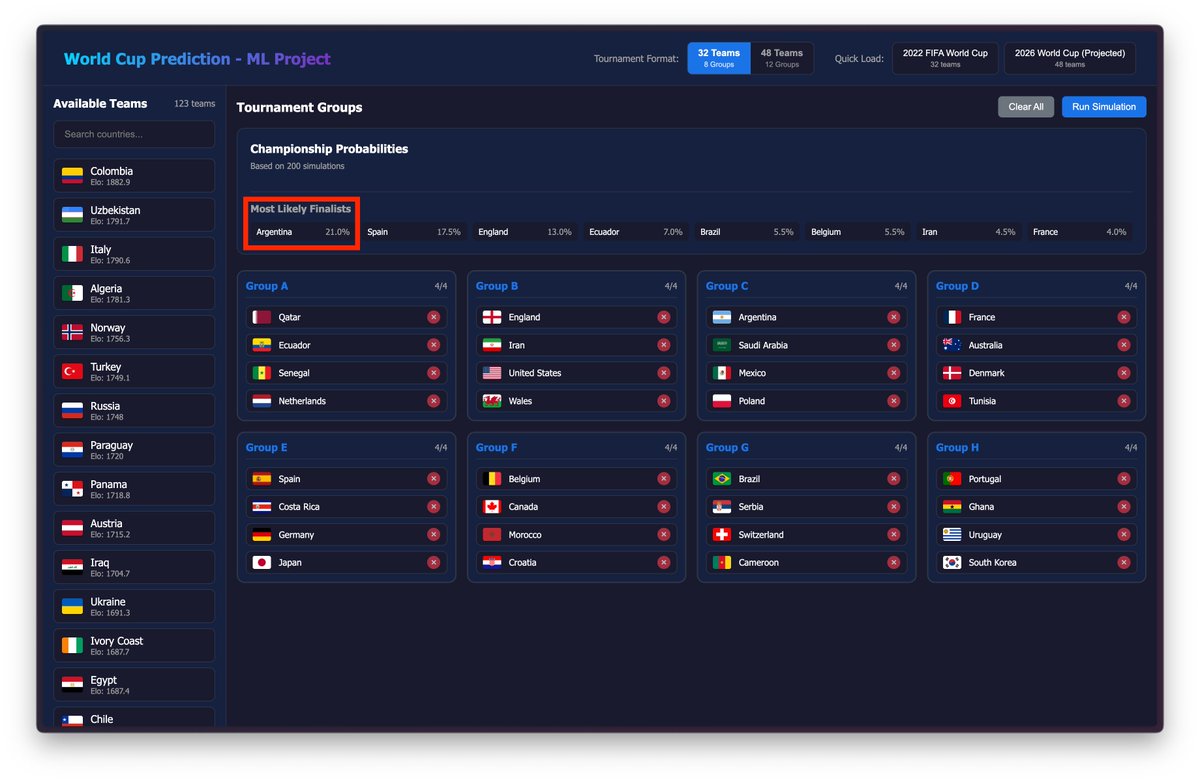Select Uzbekistan in Available Teams

134,215
